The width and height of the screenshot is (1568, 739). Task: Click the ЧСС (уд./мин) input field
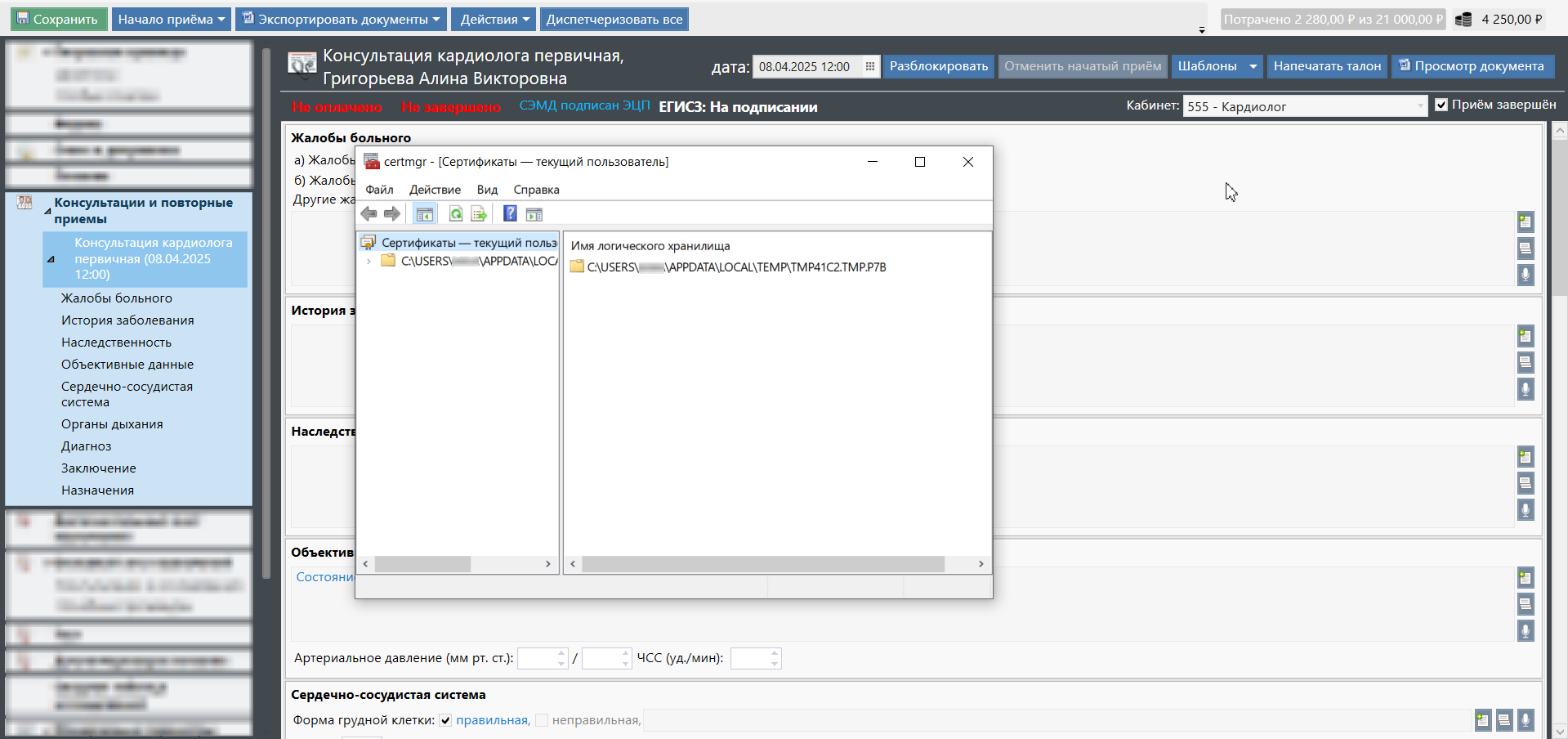[x=750, y=658]
